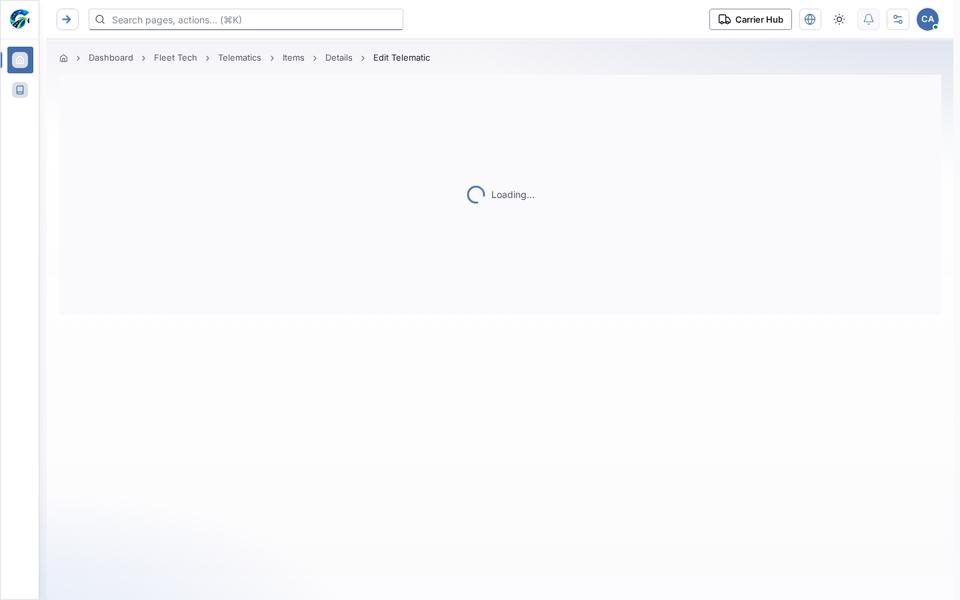Go to Details breadcrumb

[339, 58]
